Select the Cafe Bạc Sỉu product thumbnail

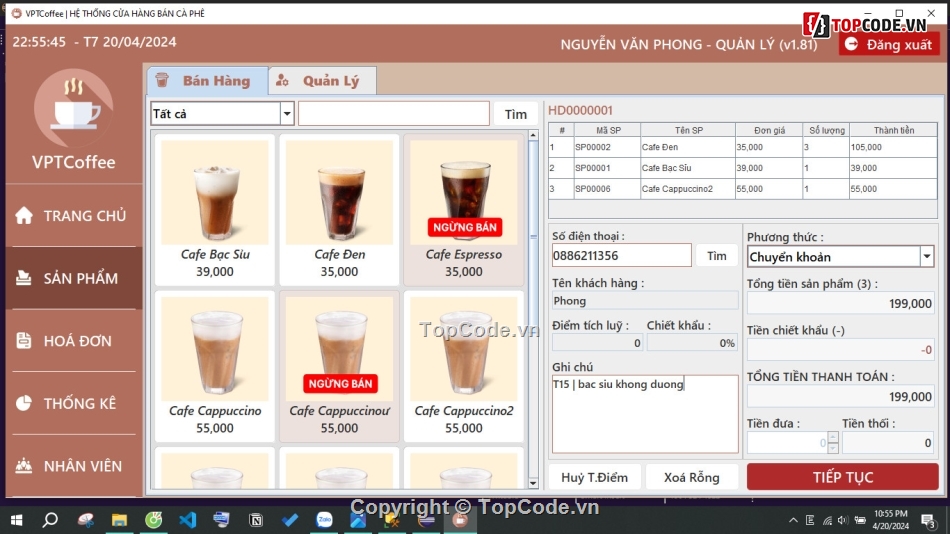[x=215, y=192]
